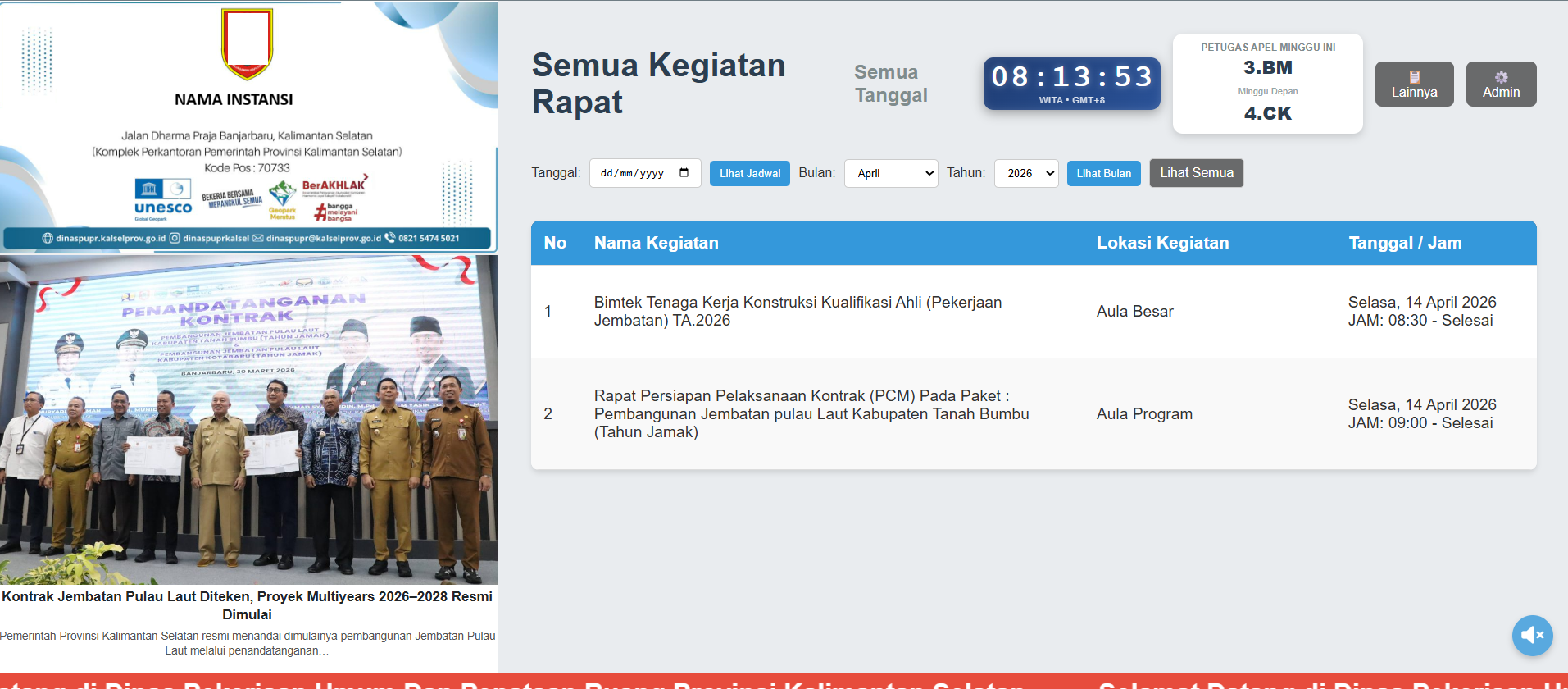The image size is (1568, 689).
Task: Open the Tahun dropdown showing 2026
Action: click(1026, 173)
